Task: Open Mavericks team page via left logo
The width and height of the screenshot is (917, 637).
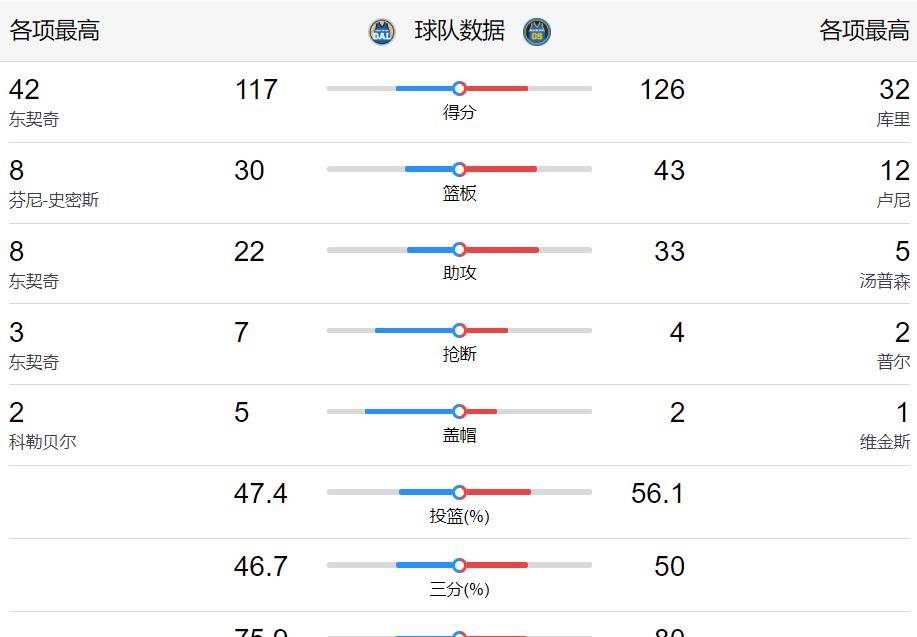Action: click(x=380, y=31)
